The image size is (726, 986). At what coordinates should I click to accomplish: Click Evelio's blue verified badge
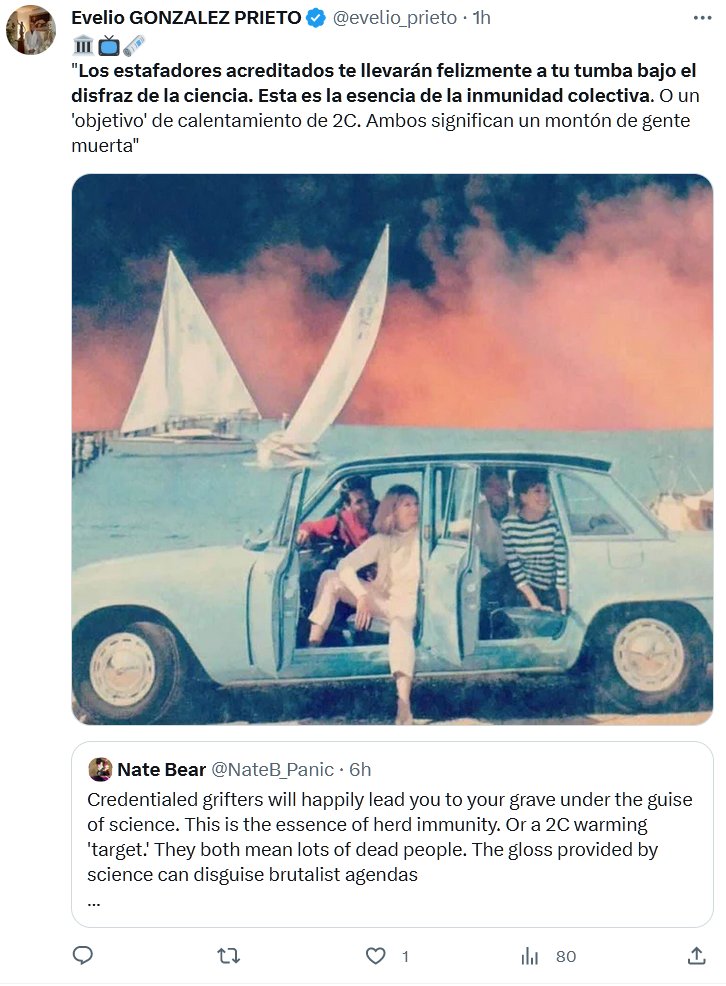click(316, 18)
